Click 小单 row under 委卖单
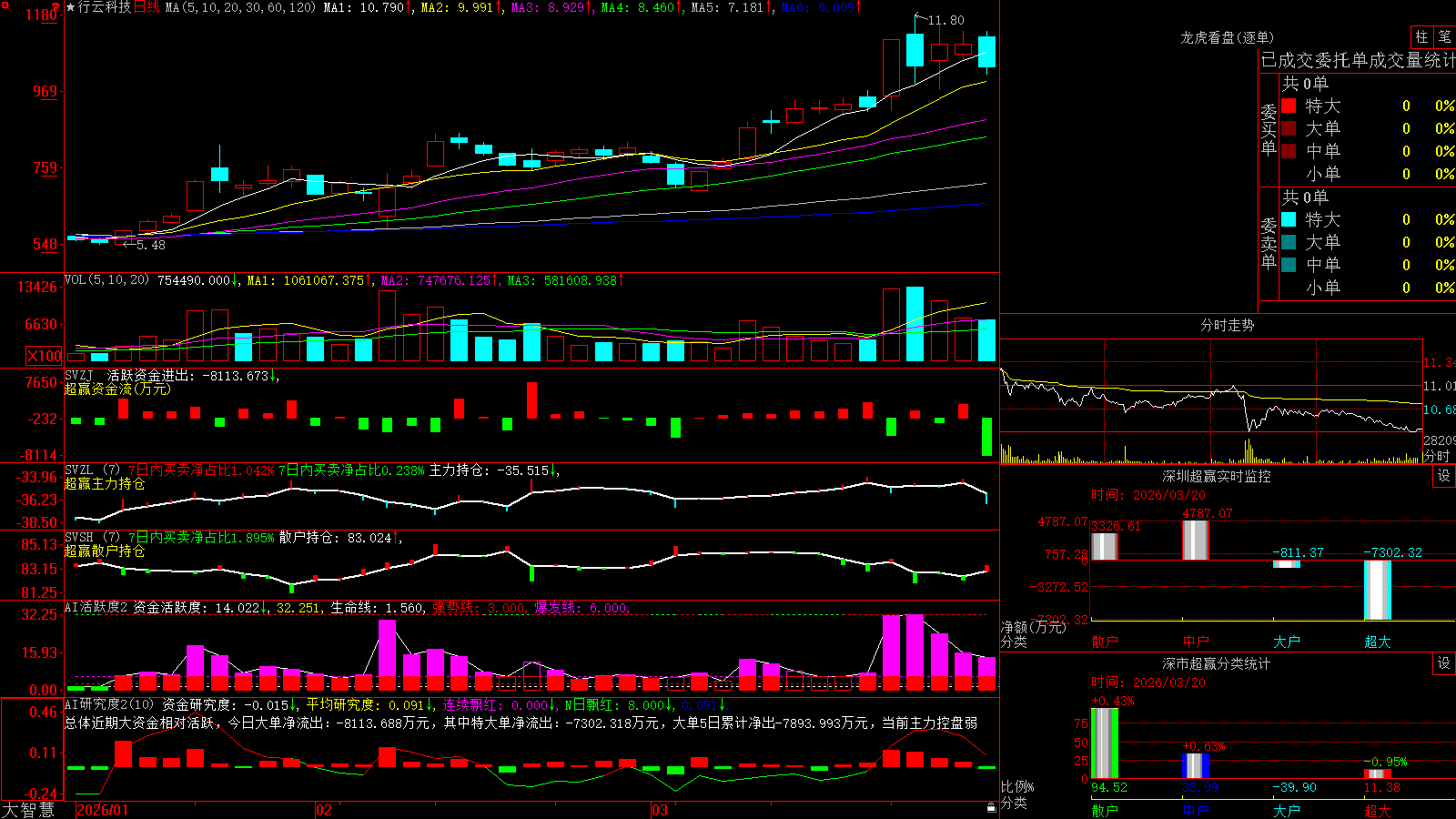This screenshot has height=819, width=1456. (1368, 288)
